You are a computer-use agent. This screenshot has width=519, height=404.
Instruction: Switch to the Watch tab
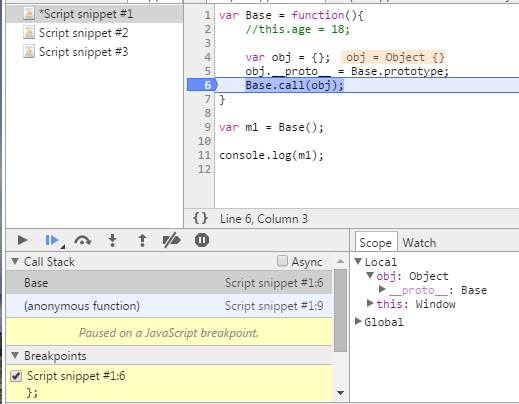419,243
